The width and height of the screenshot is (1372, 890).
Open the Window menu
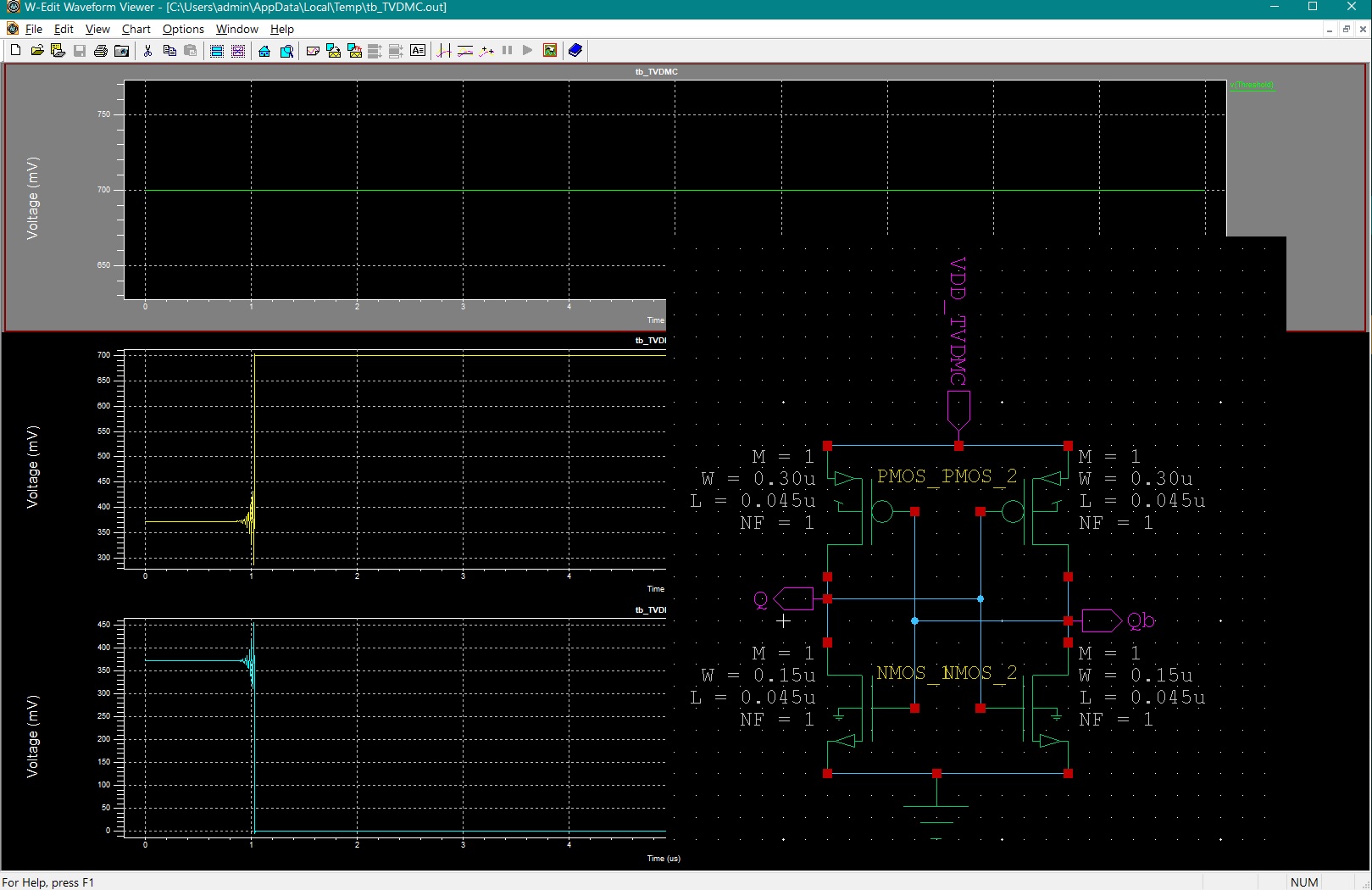click(x=236, y=29)
